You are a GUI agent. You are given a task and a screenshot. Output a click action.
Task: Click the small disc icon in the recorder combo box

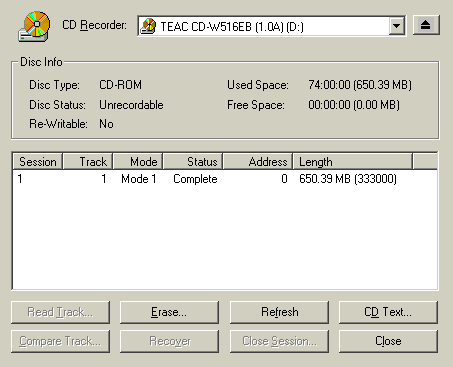148,26
